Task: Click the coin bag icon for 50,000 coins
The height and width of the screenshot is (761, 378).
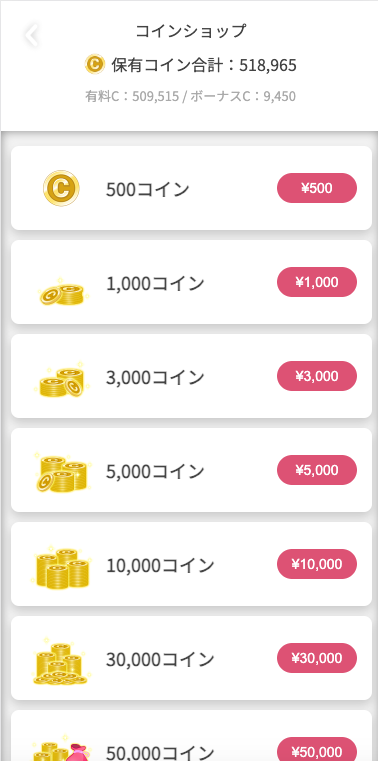Action: (x=59, y=751)
